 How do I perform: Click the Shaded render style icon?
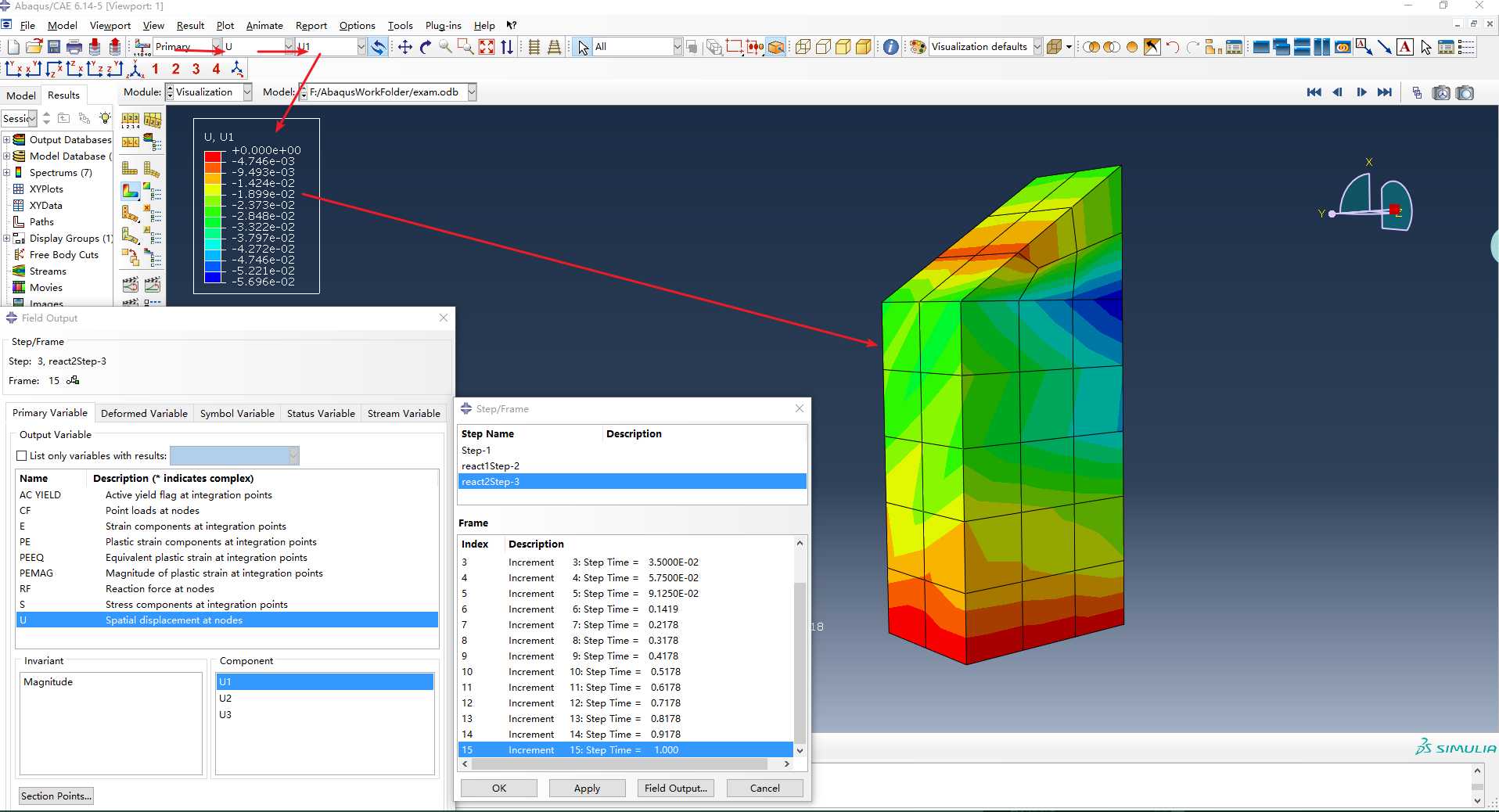pyautogui.click(x=864, y=47)
